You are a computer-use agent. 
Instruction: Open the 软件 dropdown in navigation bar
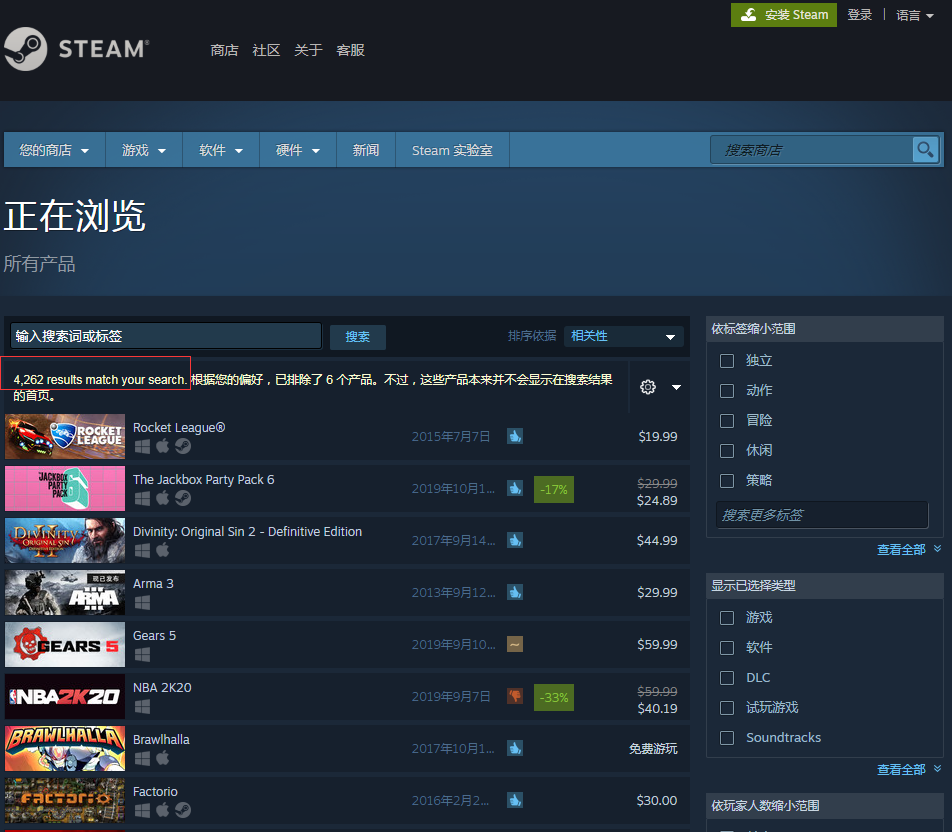click(x=221, y=150)
